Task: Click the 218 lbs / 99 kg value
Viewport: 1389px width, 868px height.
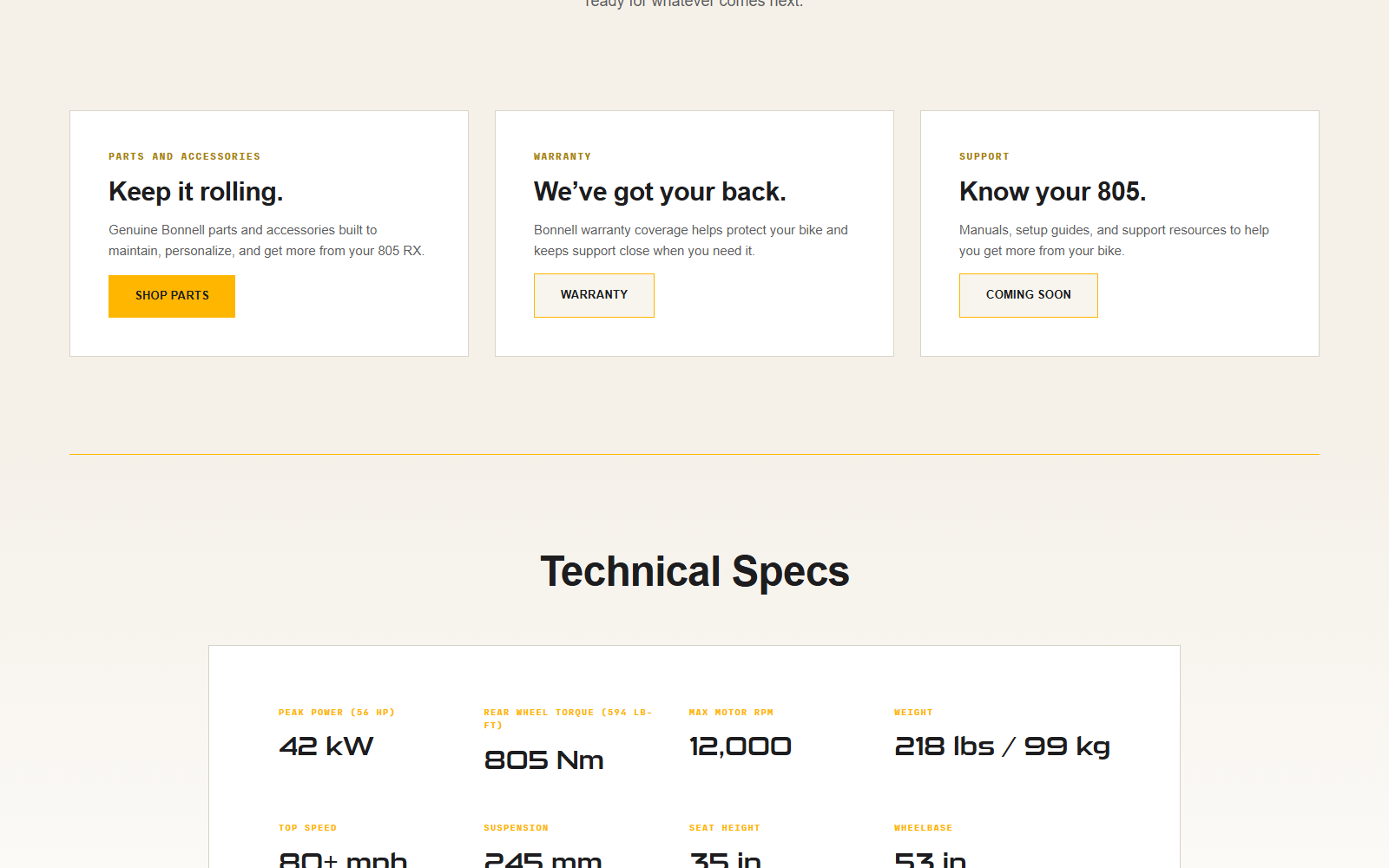Action: 1003,746
